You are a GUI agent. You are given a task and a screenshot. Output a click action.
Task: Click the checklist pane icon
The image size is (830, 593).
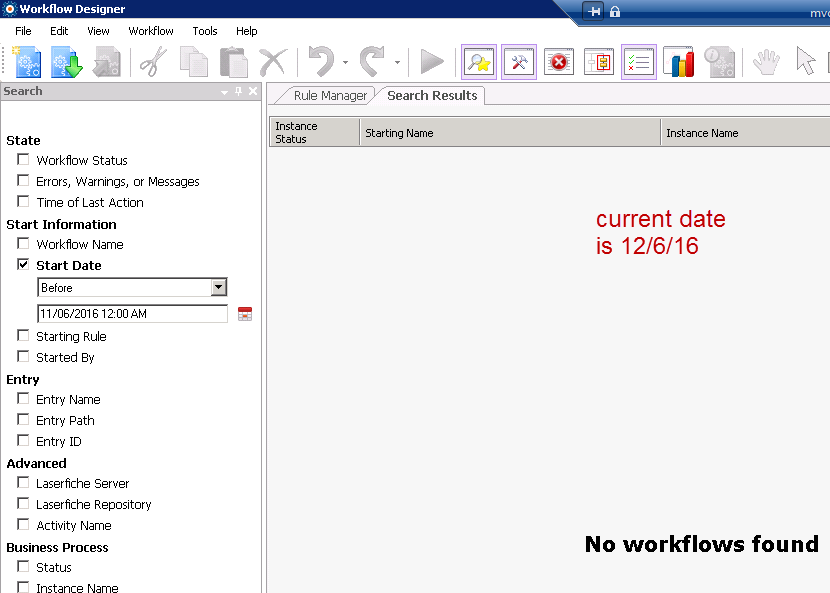[x=639, y=62]
